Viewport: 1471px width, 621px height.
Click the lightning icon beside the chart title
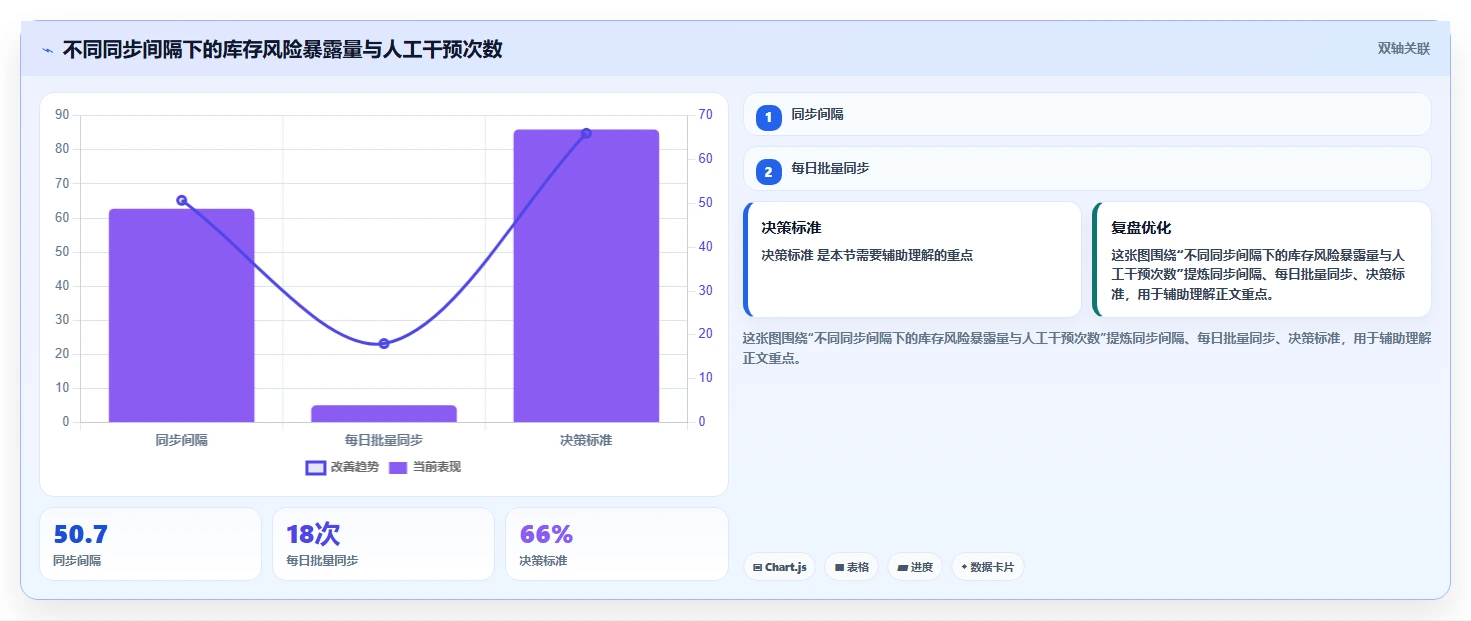pos(47,50)
